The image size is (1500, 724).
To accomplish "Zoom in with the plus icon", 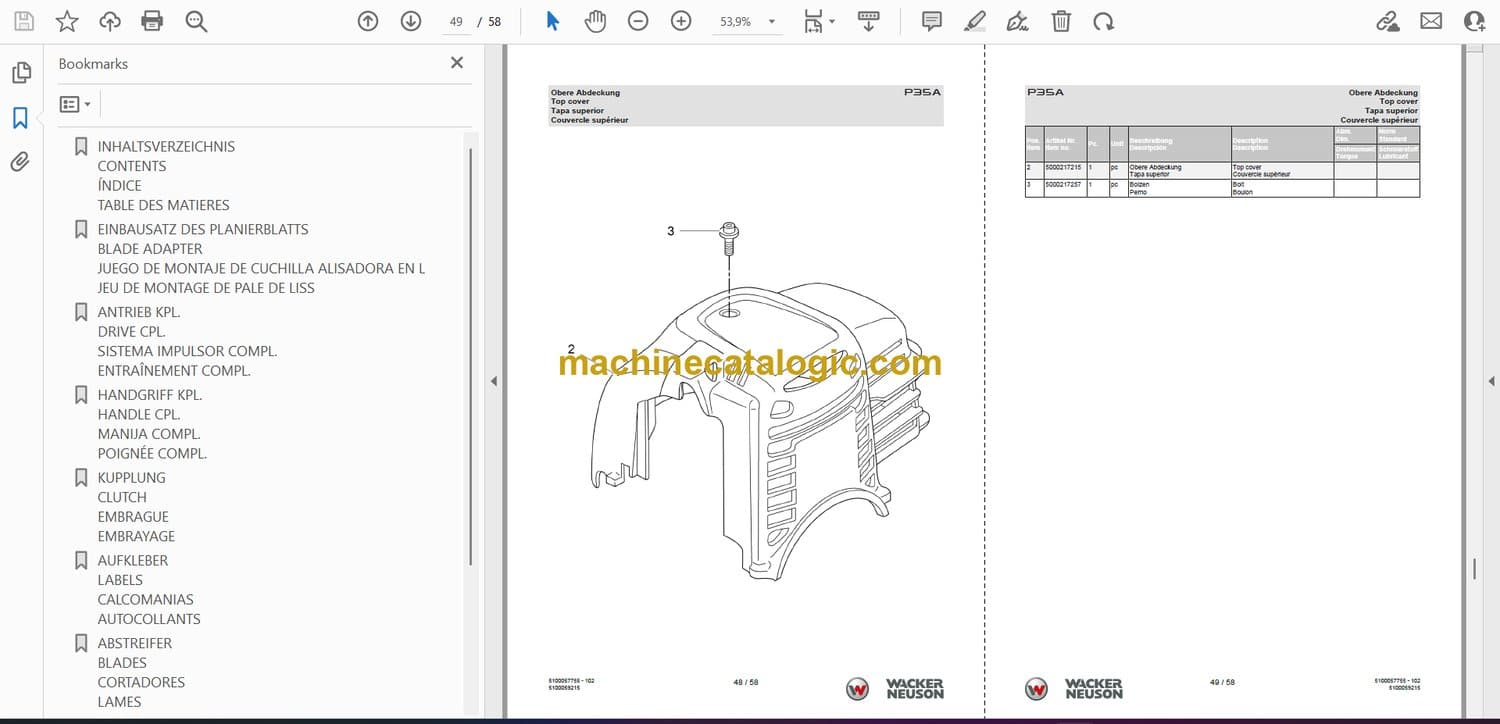I will [x=681, y=21].
